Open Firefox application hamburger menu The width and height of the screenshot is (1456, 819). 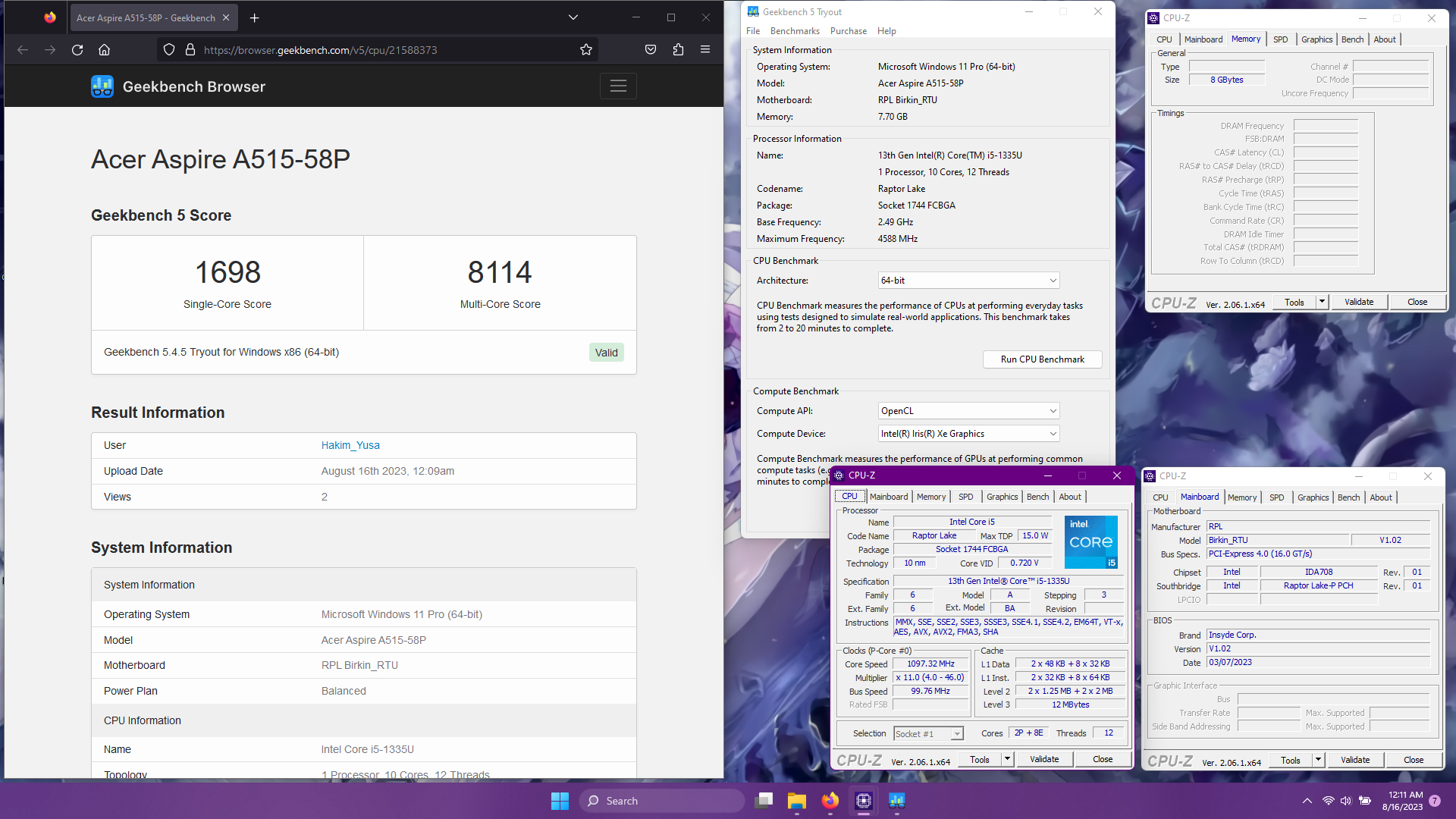(x=705, y=50)
